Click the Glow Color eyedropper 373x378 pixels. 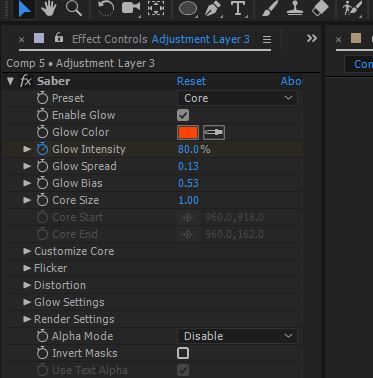(214, 132)
